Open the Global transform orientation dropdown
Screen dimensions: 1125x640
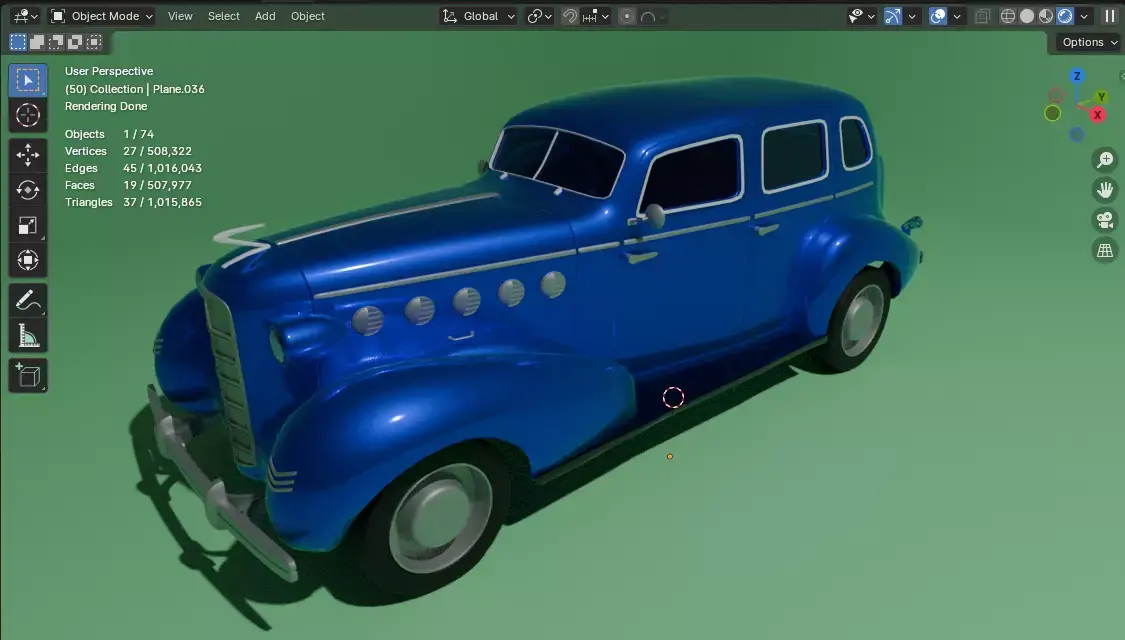pos(478,16)
